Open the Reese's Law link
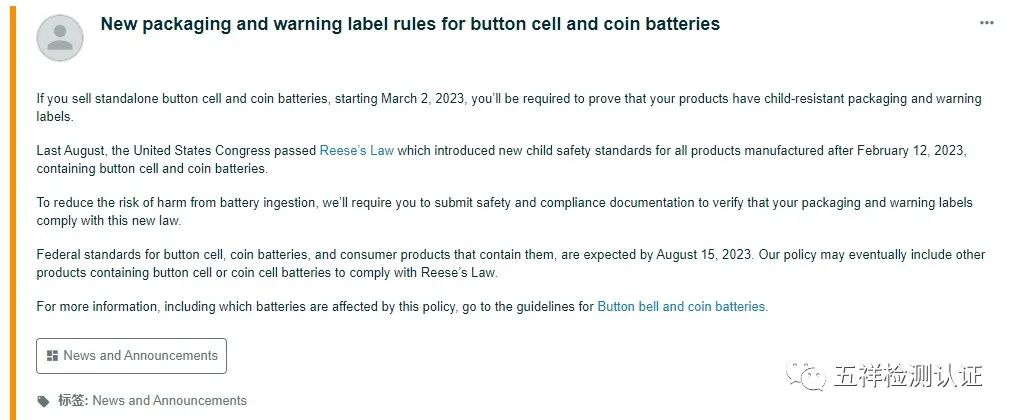 357,151
